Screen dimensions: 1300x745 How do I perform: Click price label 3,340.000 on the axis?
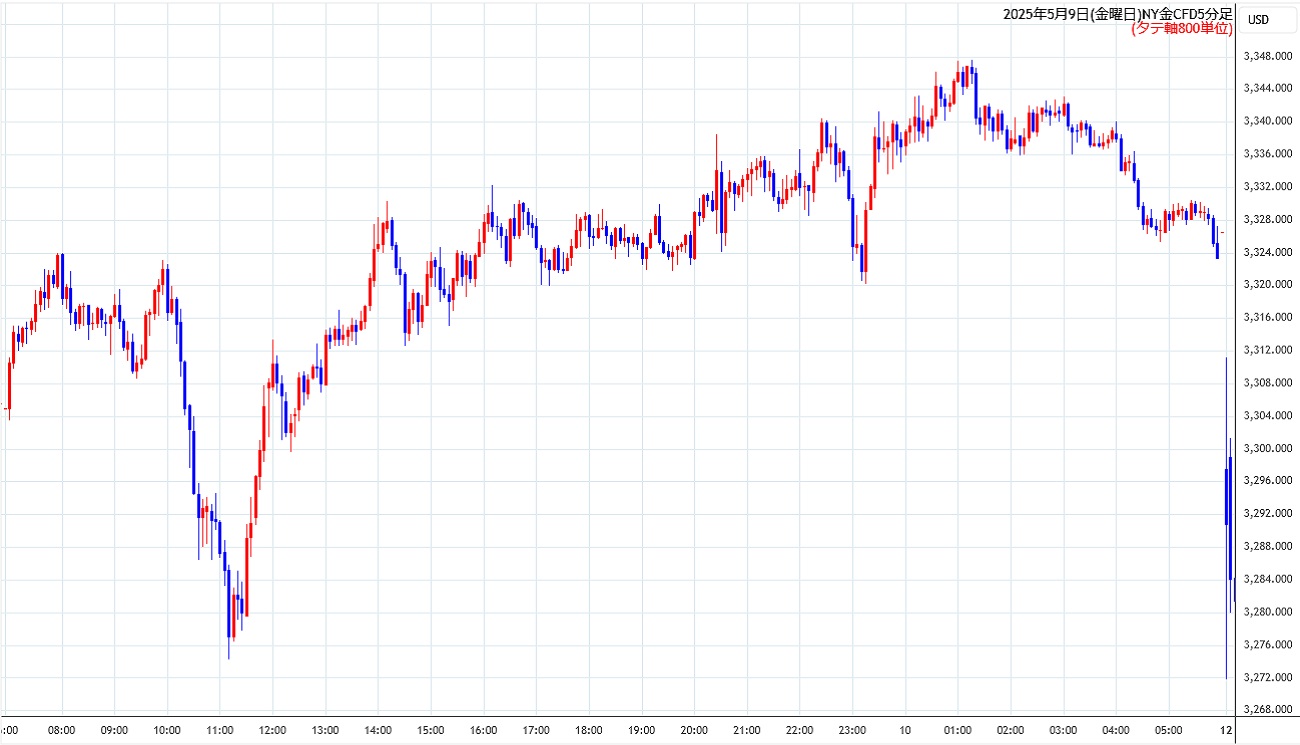pyautogui.click(x=1268, y=121)
